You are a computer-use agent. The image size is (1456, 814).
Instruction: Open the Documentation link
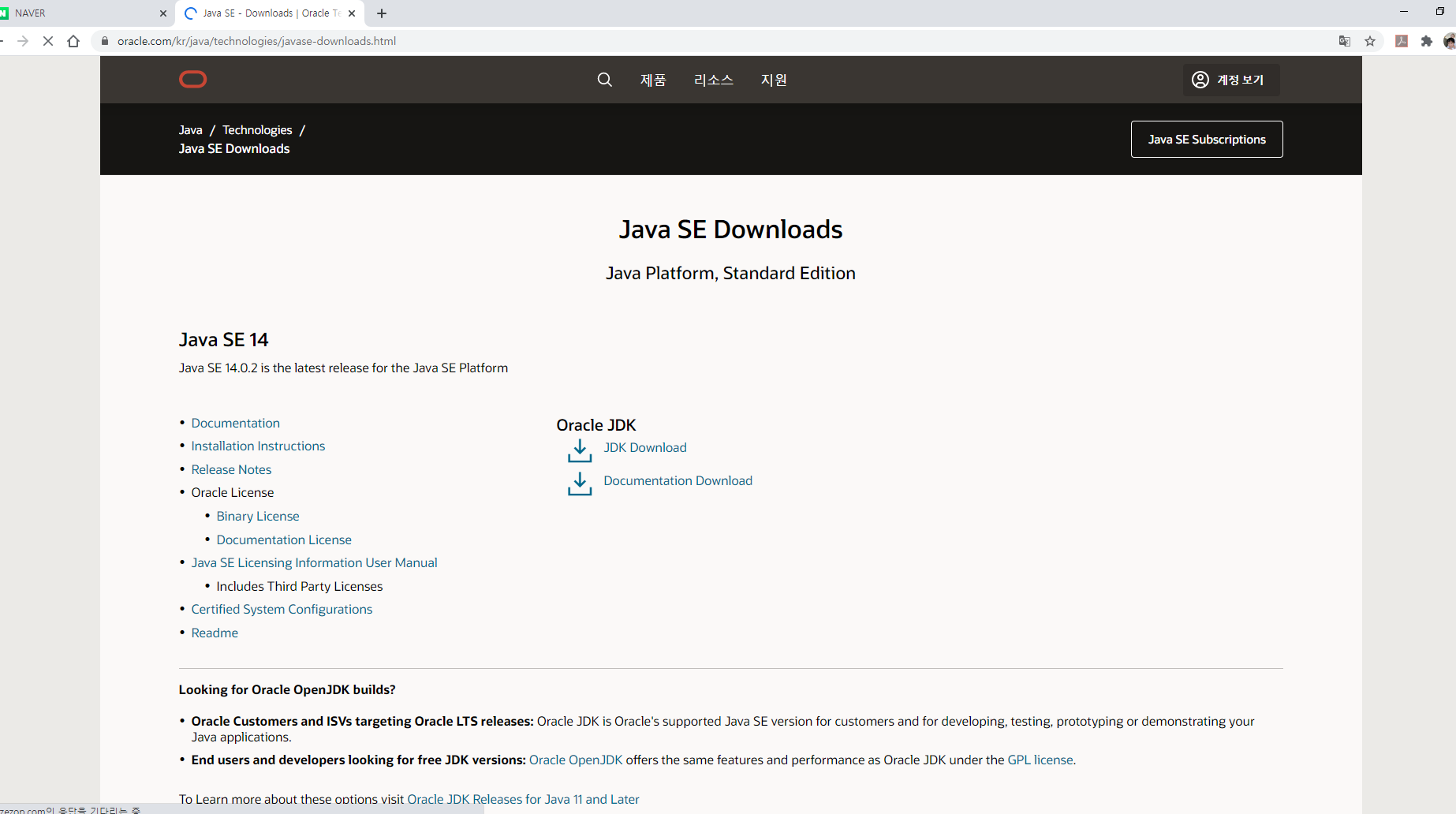(235, 424)
